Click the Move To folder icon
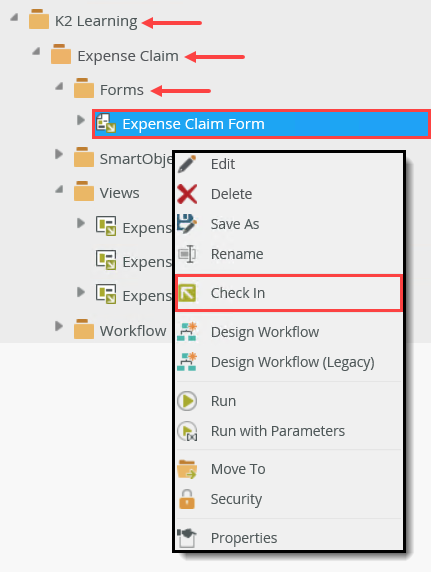The image size is (431, 572). click(x=187, y=469)
